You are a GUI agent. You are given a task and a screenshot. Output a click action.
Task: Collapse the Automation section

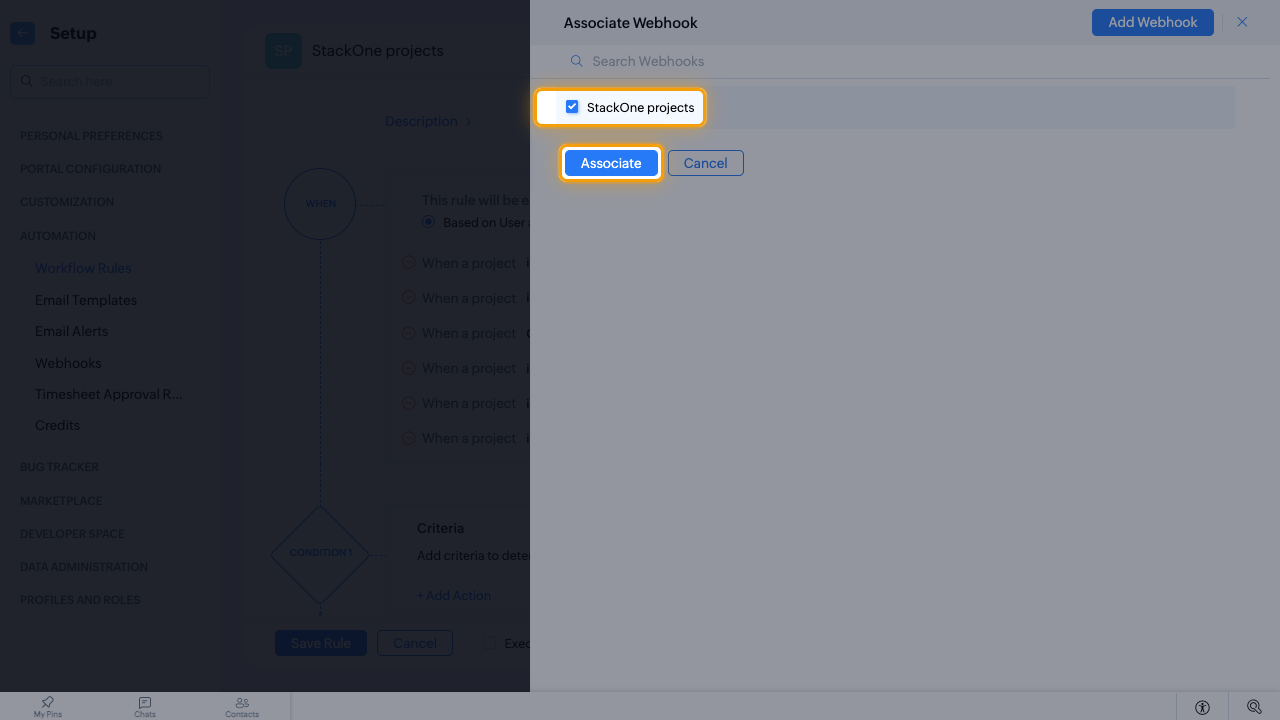58,236
